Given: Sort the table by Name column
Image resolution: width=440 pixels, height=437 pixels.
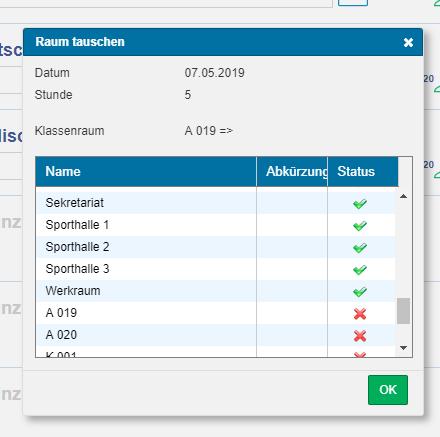Looking at the screenshot, I should point(146,172).
